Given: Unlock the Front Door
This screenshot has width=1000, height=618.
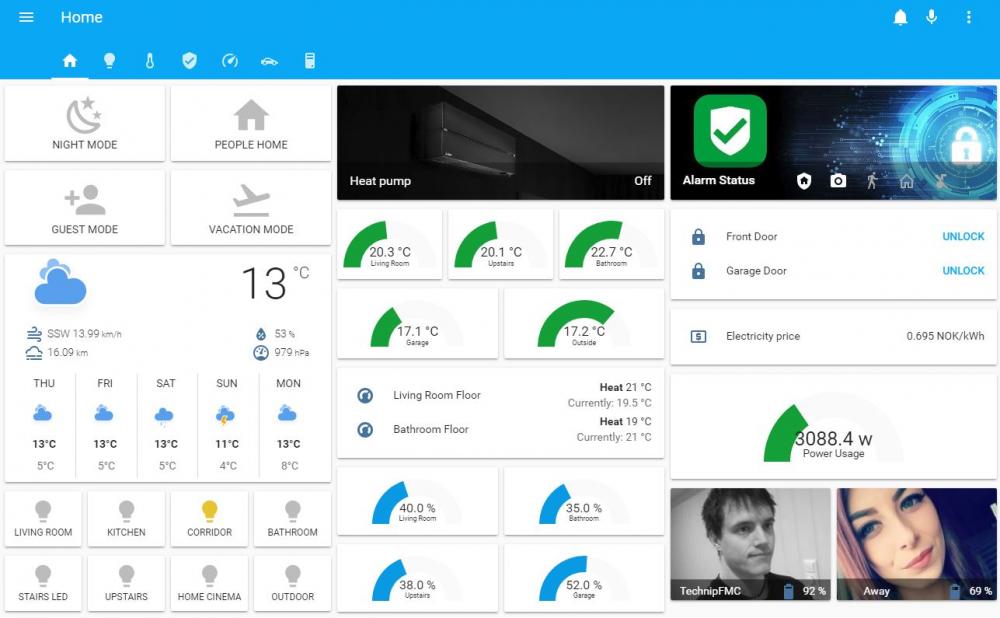Looking at the screenshot, I should click(963, 237).
